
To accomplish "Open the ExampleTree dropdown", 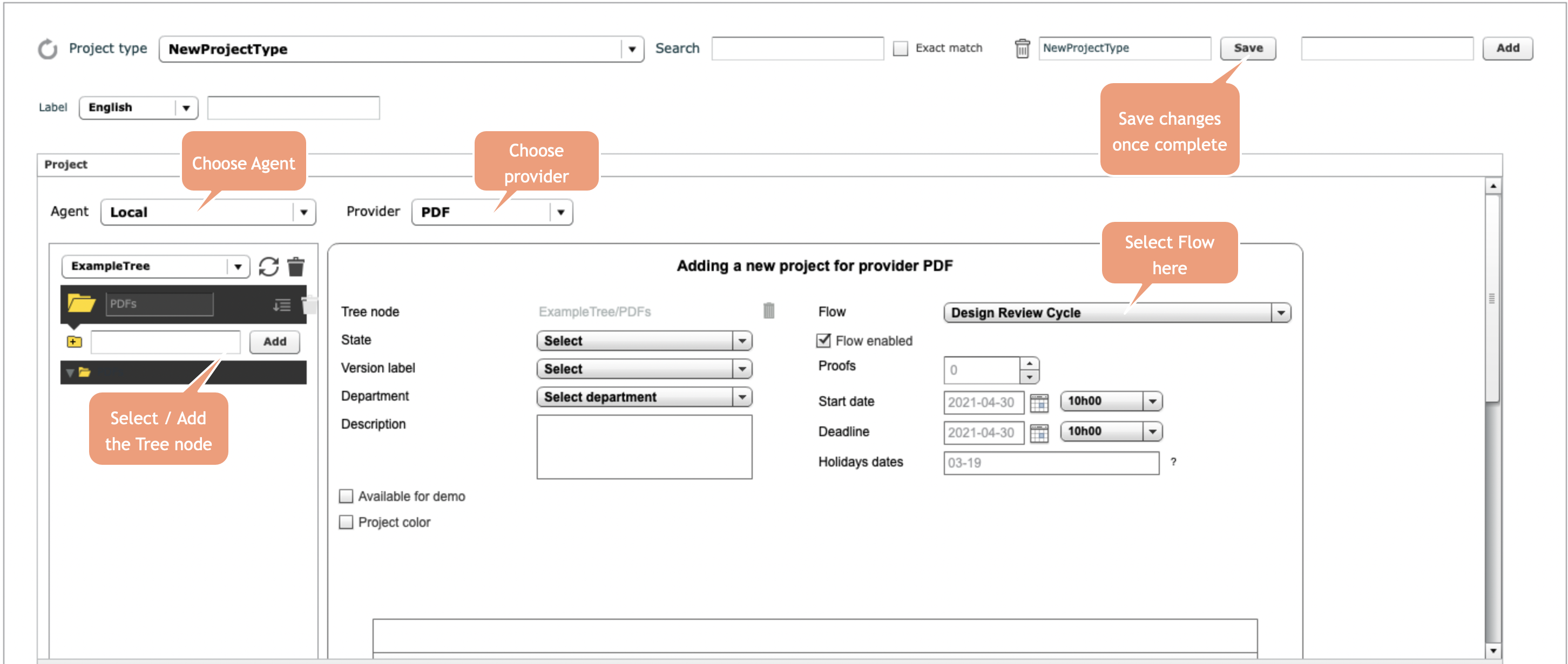I will (155, 267).
